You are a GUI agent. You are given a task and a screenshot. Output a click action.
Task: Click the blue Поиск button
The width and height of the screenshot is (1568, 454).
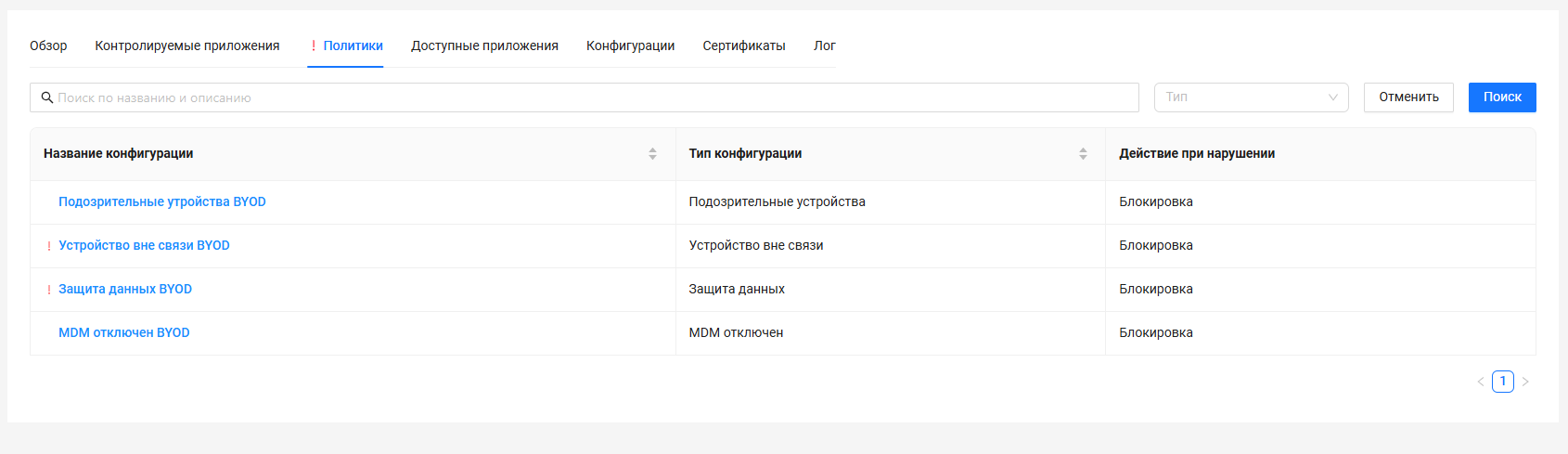coord(1501,97)
